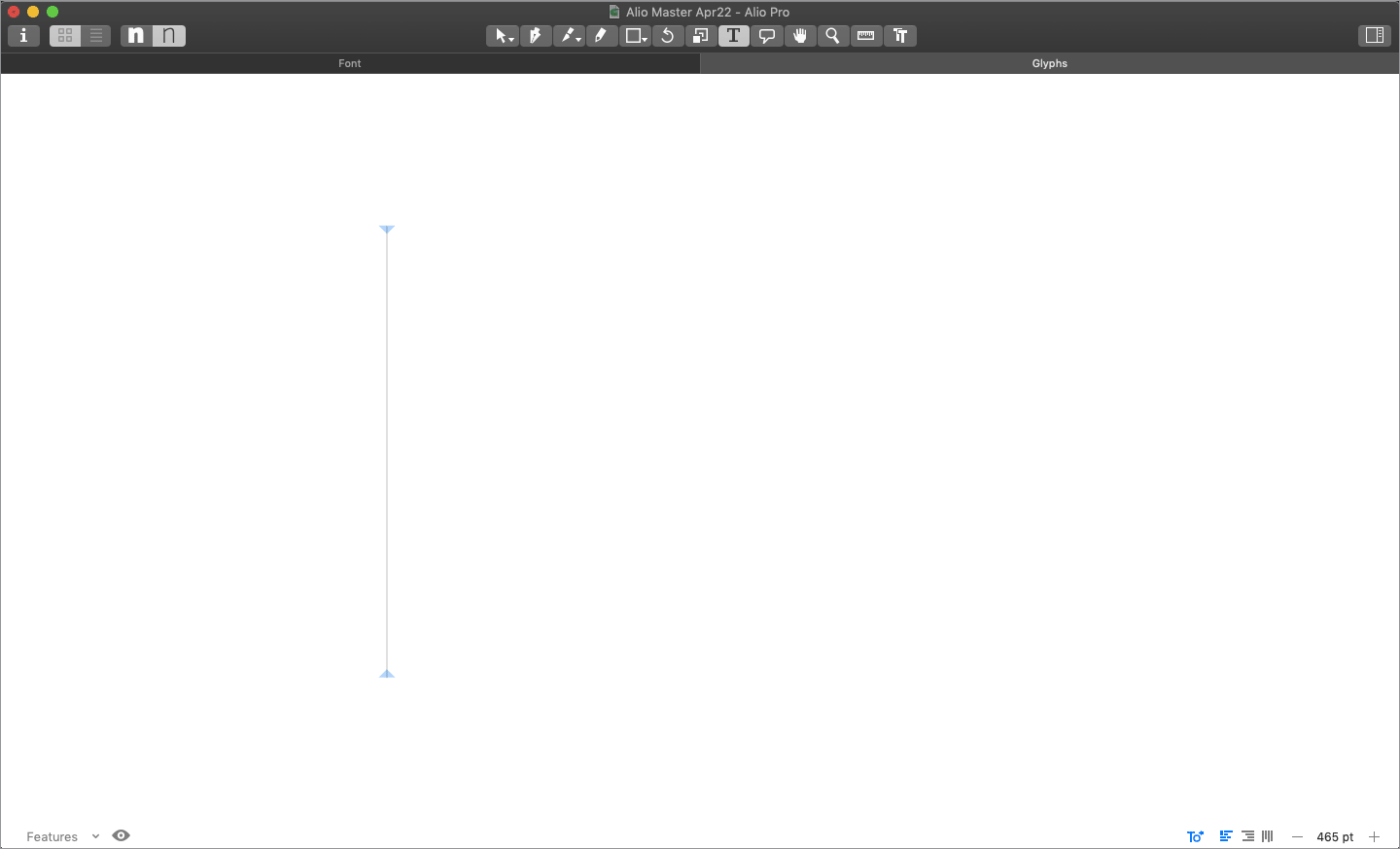Pick the Rotate tool

click(667, 36)
